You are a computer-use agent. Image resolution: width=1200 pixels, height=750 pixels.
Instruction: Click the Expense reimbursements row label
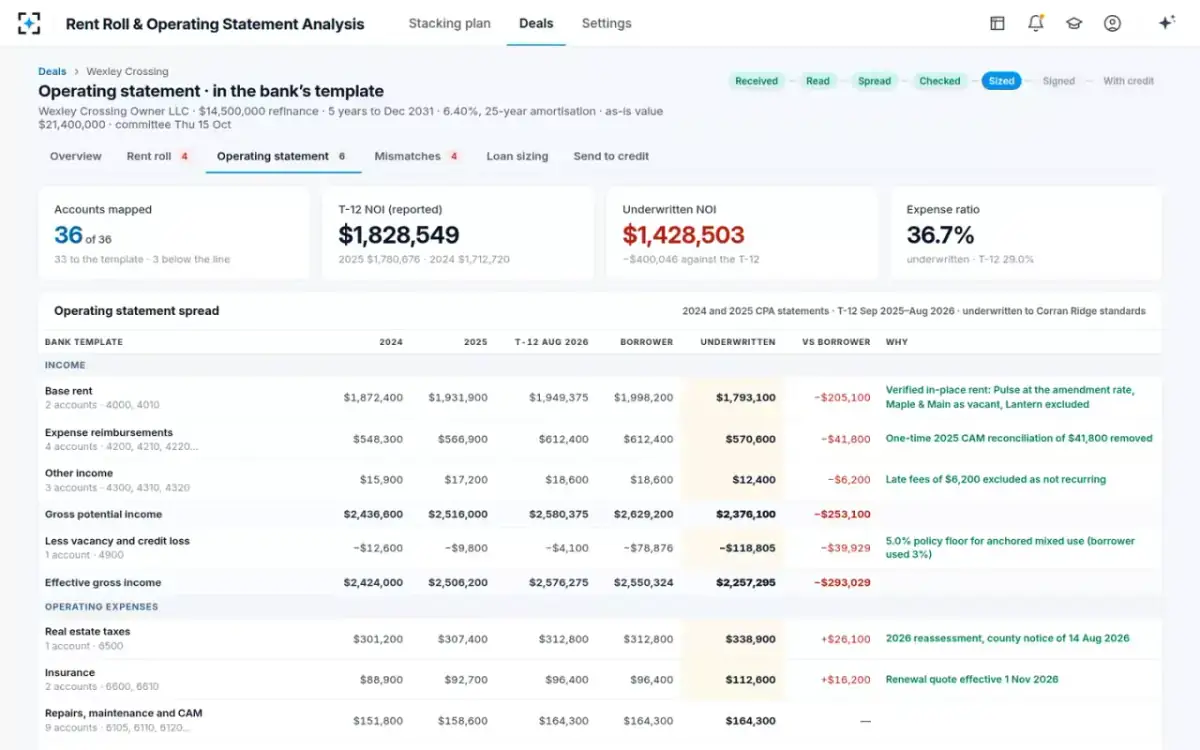tap(109, 433)
